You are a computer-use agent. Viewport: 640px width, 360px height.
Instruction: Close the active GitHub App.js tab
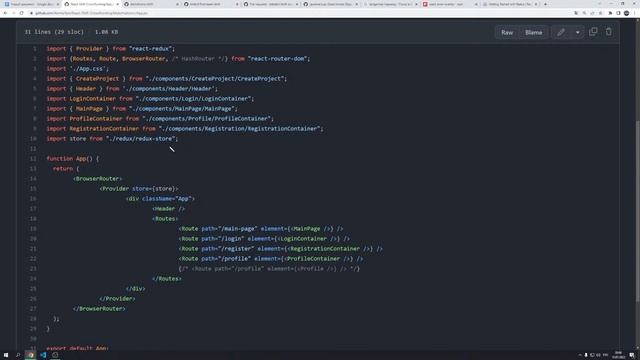tap(118, 4)
